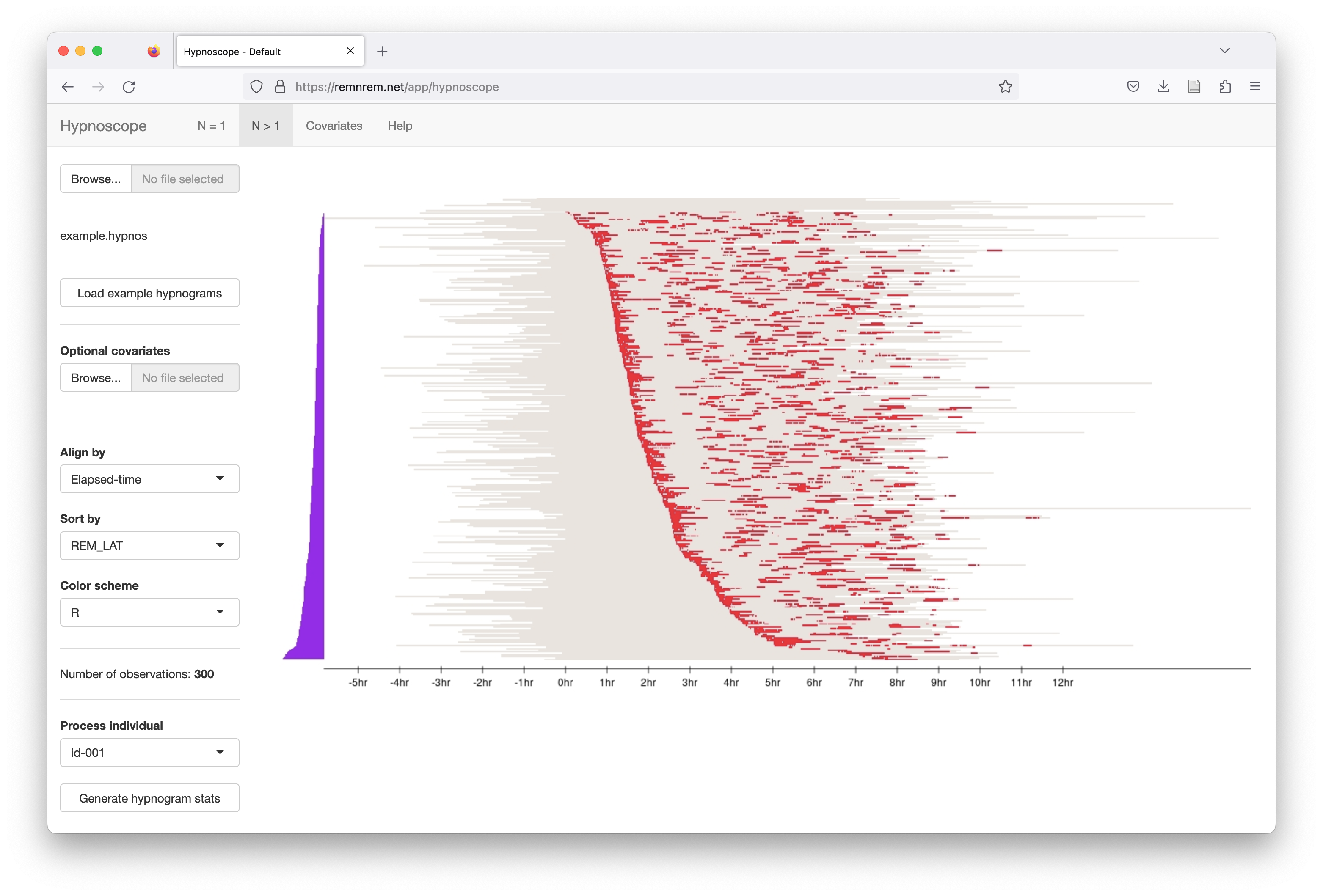
Task: Bookmark page with star icon
Action: click(x=1005, y=86)
